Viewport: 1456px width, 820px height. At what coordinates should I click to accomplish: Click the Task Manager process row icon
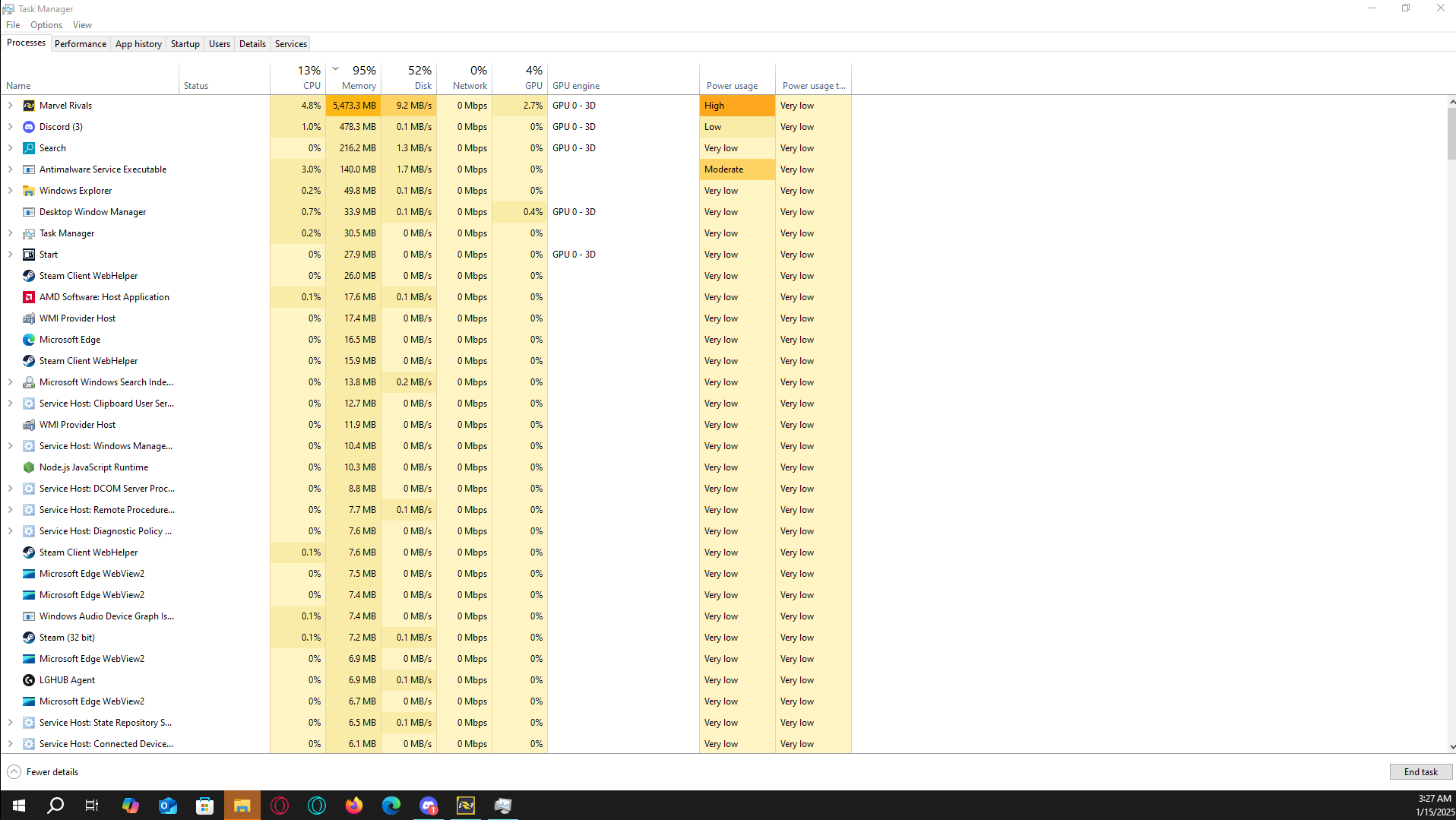29,233
